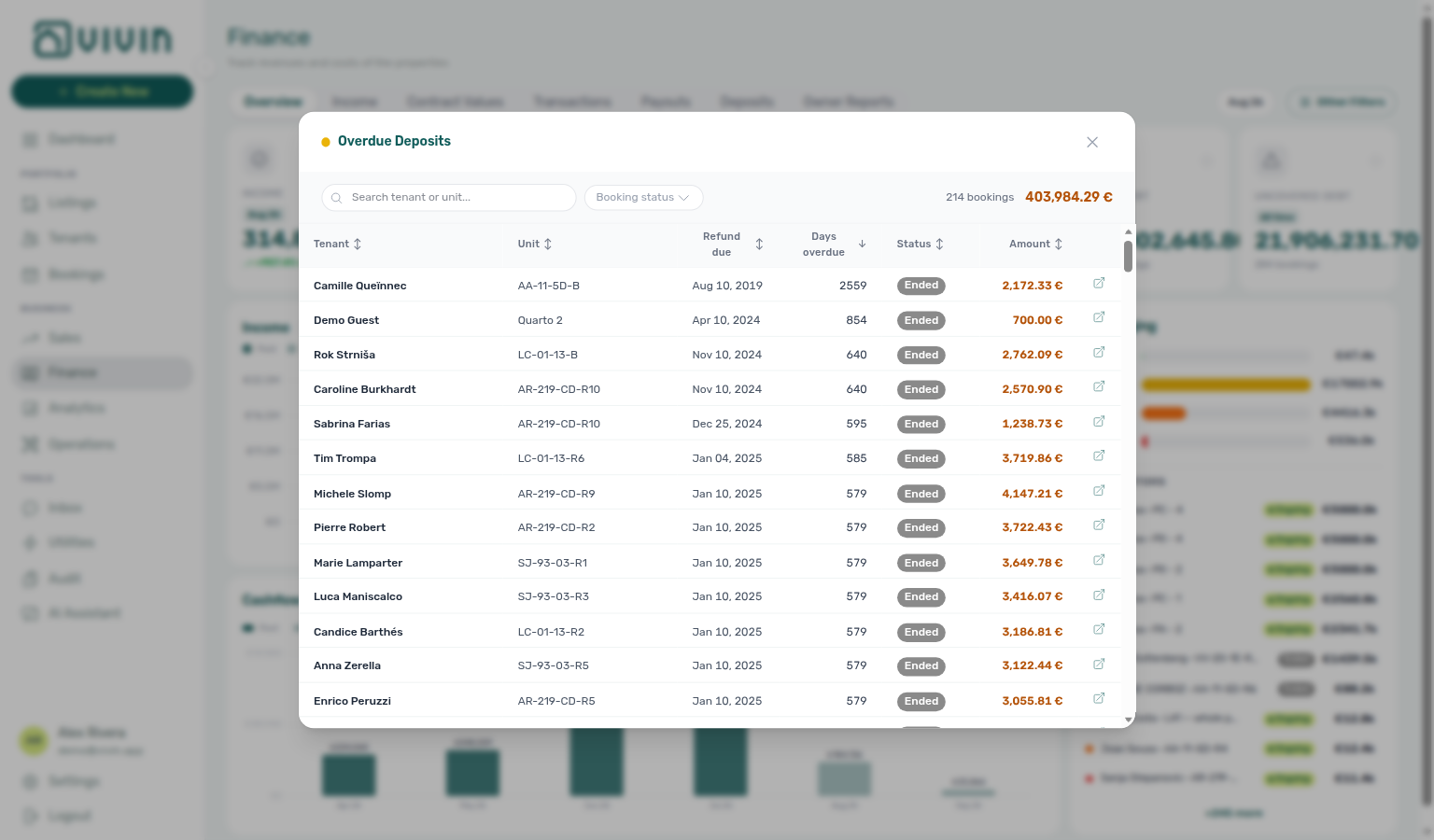Select tenant Anna Zerella
1434x840 pixels.
347,665
